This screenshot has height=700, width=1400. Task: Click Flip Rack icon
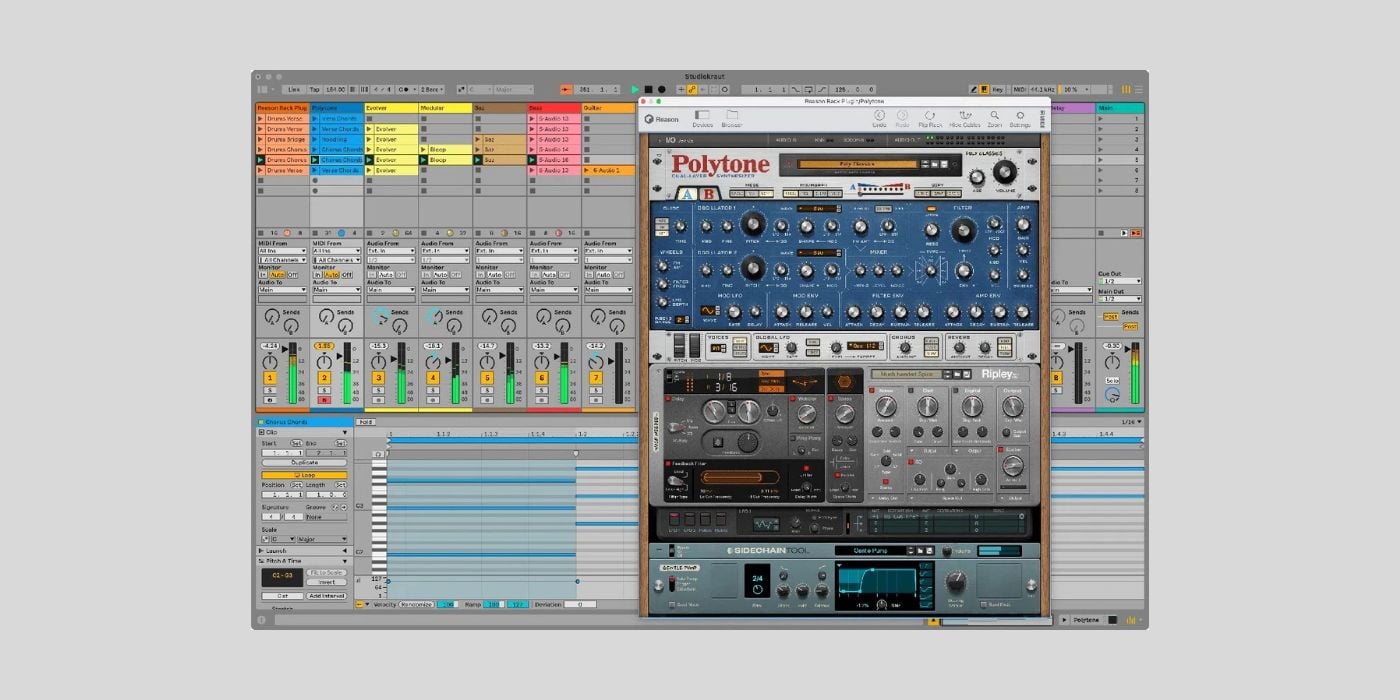[x=930, y=118]
